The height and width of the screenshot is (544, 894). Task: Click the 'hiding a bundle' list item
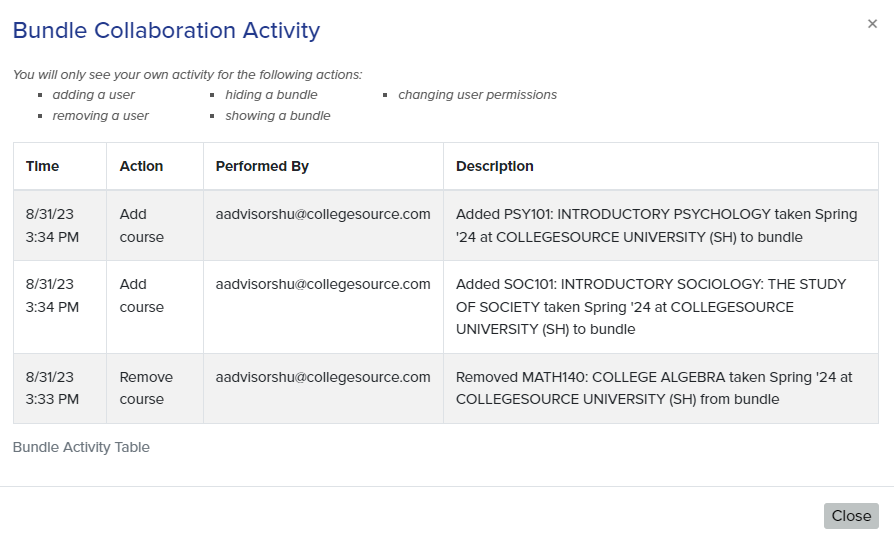click(x=271, y=95)
